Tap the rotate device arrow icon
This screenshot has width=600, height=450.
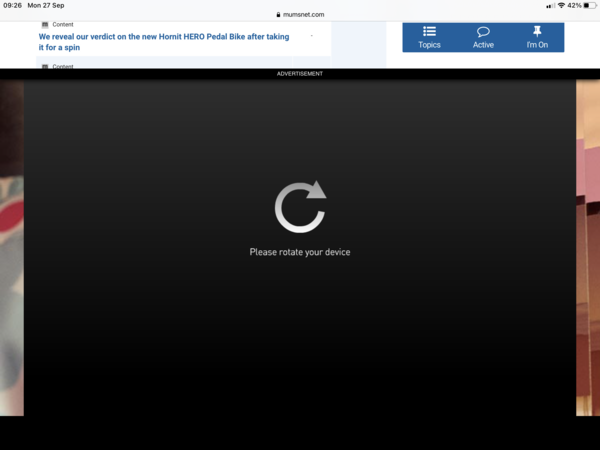click(x=300, y=207)
